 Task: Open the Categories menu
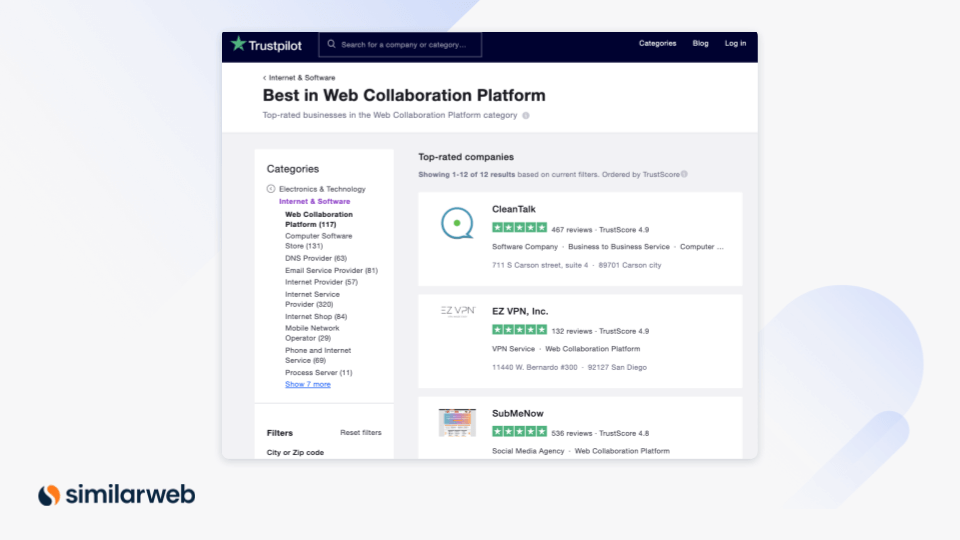(x=658, y=43)
